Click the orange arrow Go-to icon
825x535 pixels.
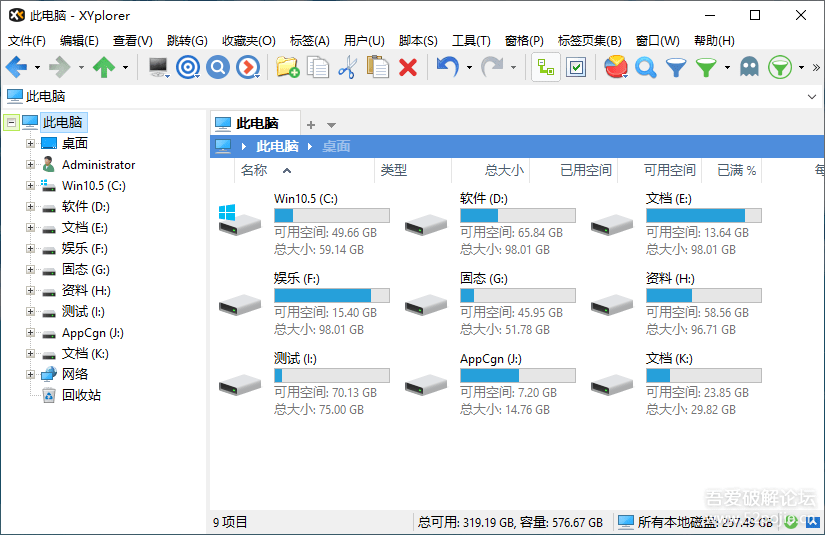248,67
